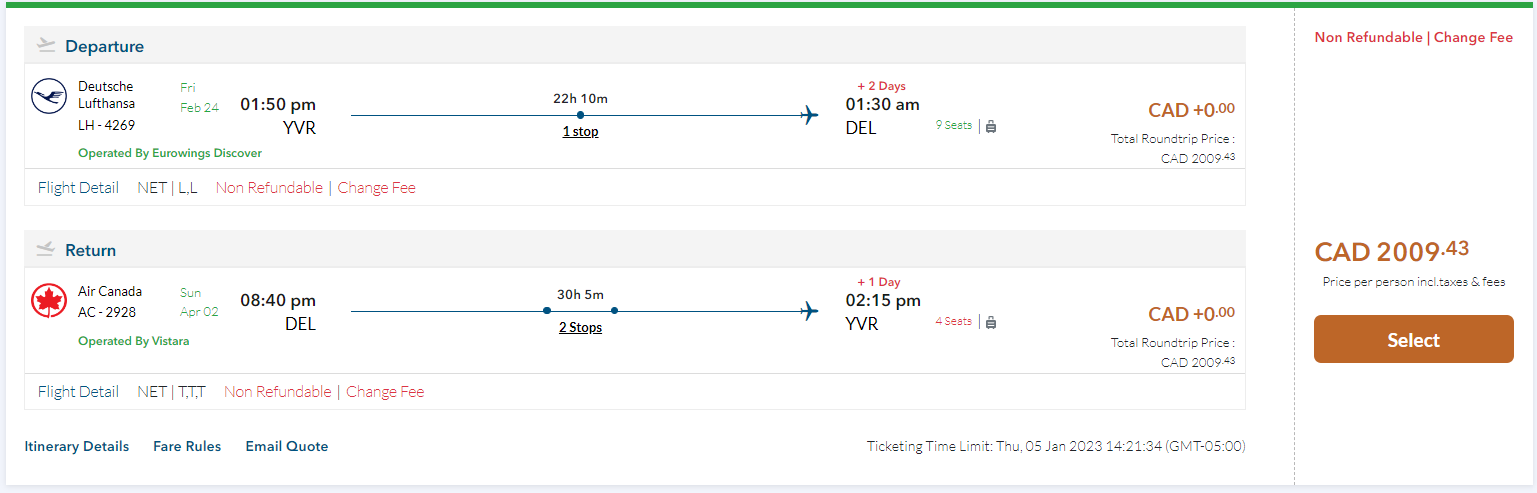Click departure Change Fee link
The width and height of the screenshot is (1537, 493).
click(376, 188)
